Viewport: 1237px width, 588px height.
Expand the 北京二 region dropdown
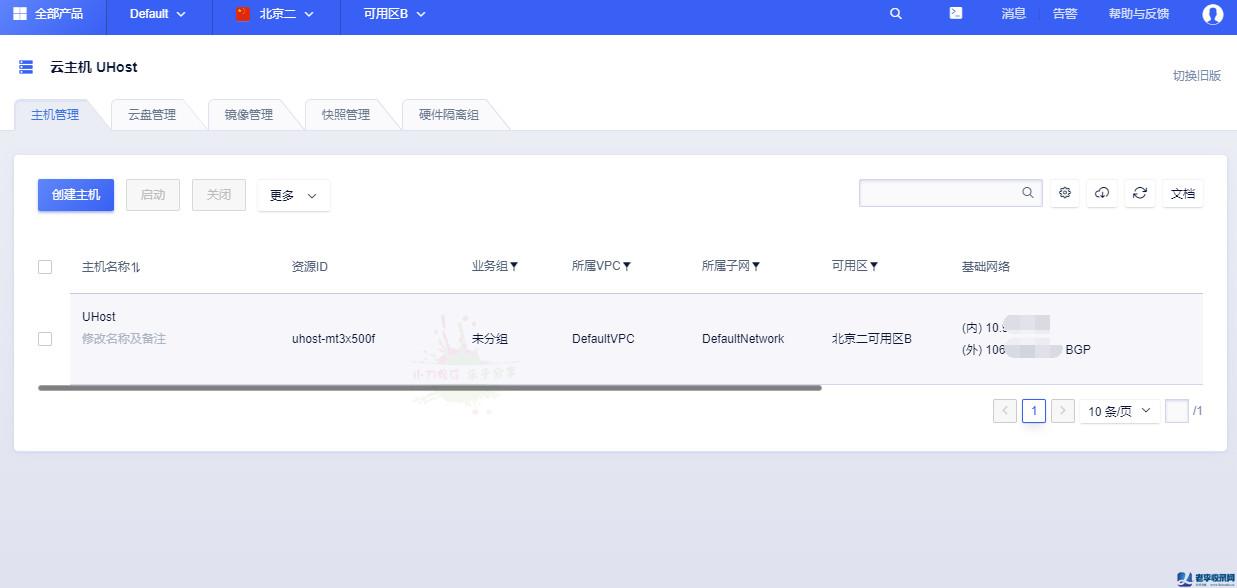click(x=275, y=14)
